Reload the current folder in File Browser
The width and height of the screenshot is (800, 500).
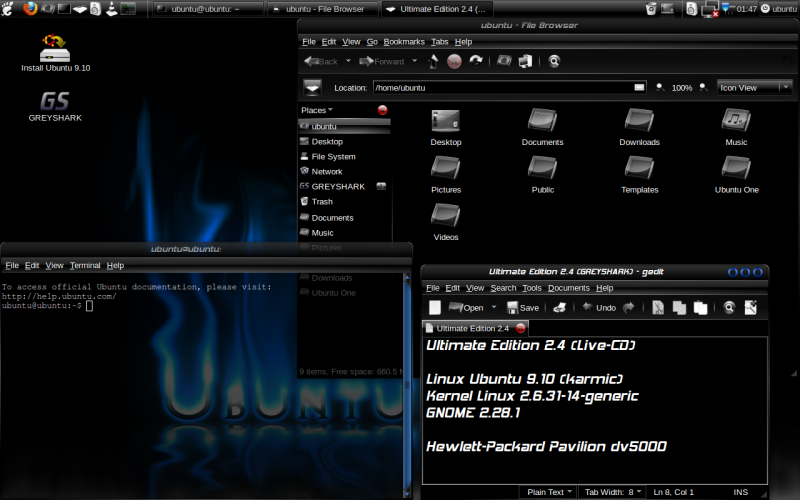(x=476, y=61)
